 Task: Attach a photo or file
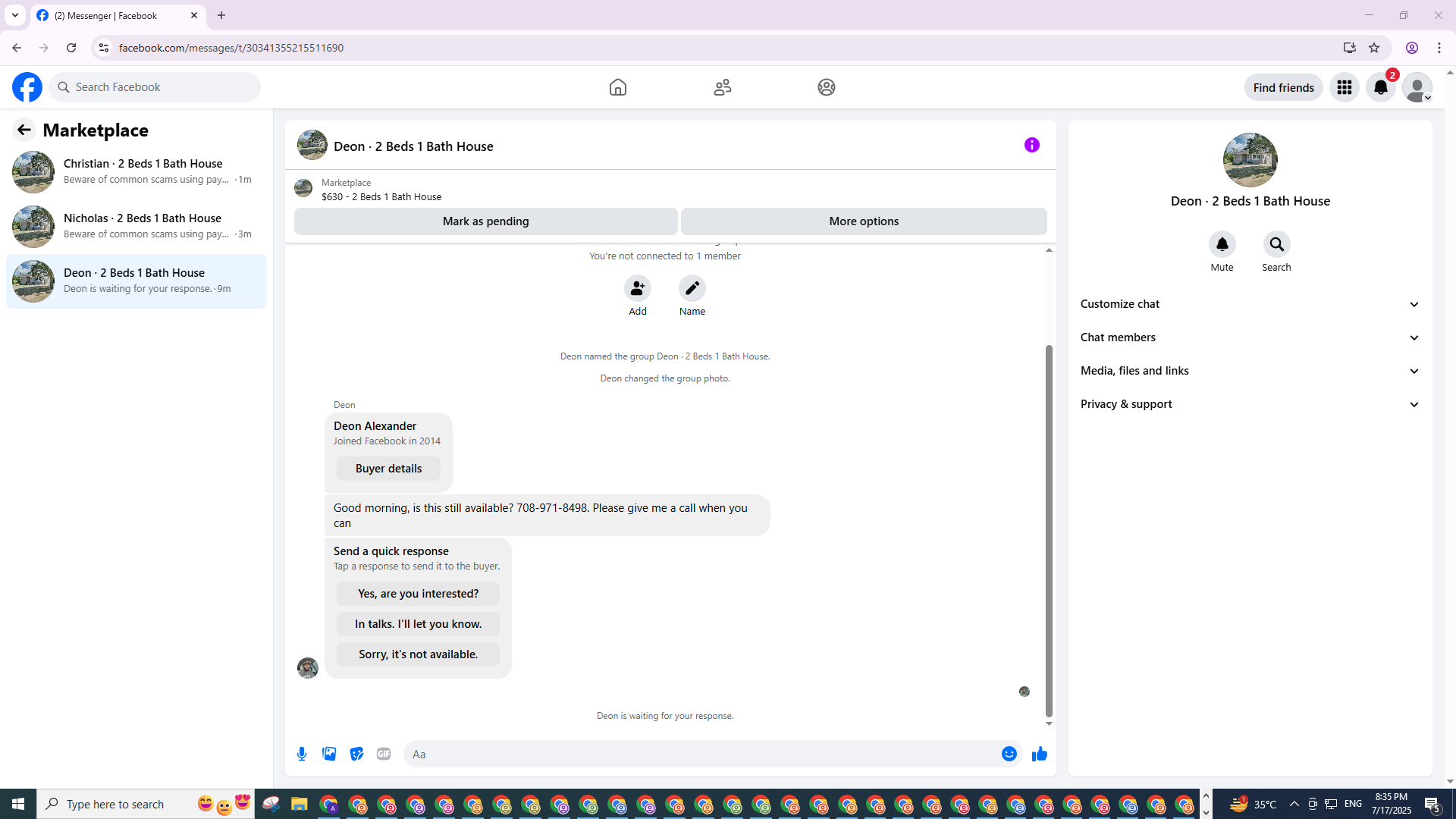(329, 754)
